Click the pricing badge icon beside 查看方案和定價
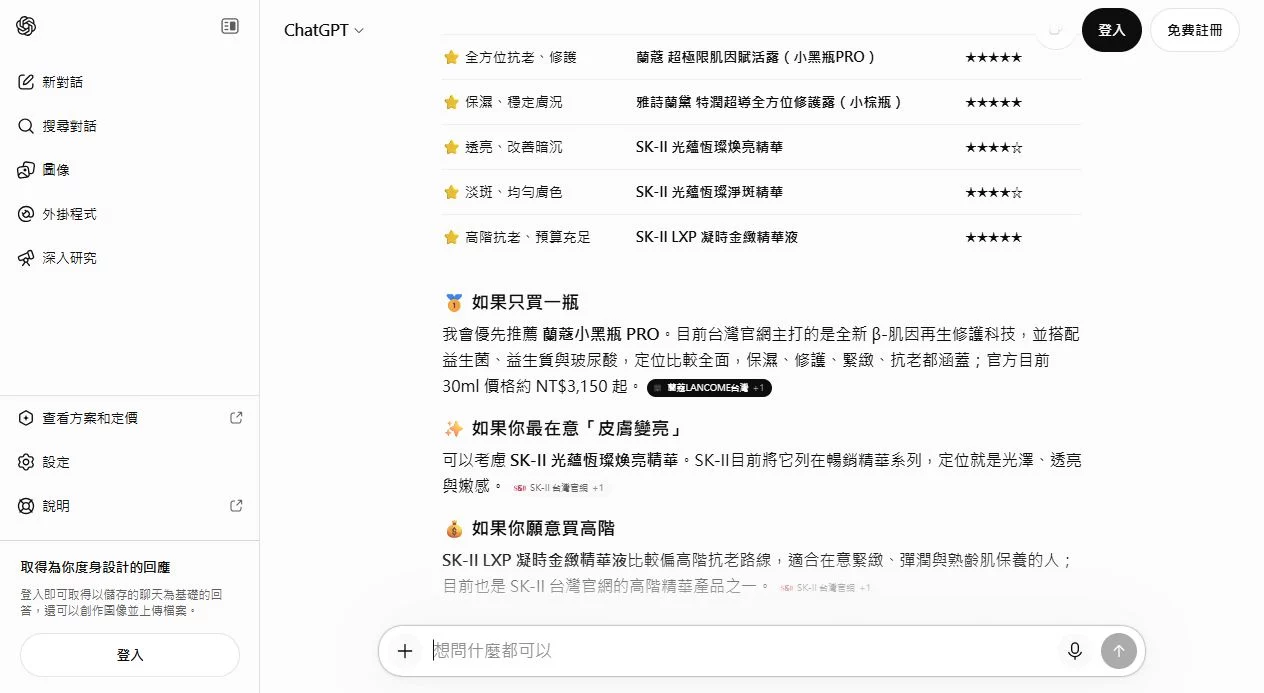The height and width of the screenshot is (693, 1264). click(26, 418)
